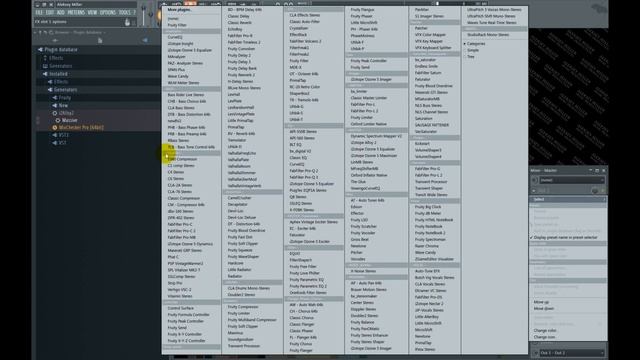The width and height of the screenshot is (640, 360).
Task: Choose Gross Beat from the plugin list
Action: [360, 239]
